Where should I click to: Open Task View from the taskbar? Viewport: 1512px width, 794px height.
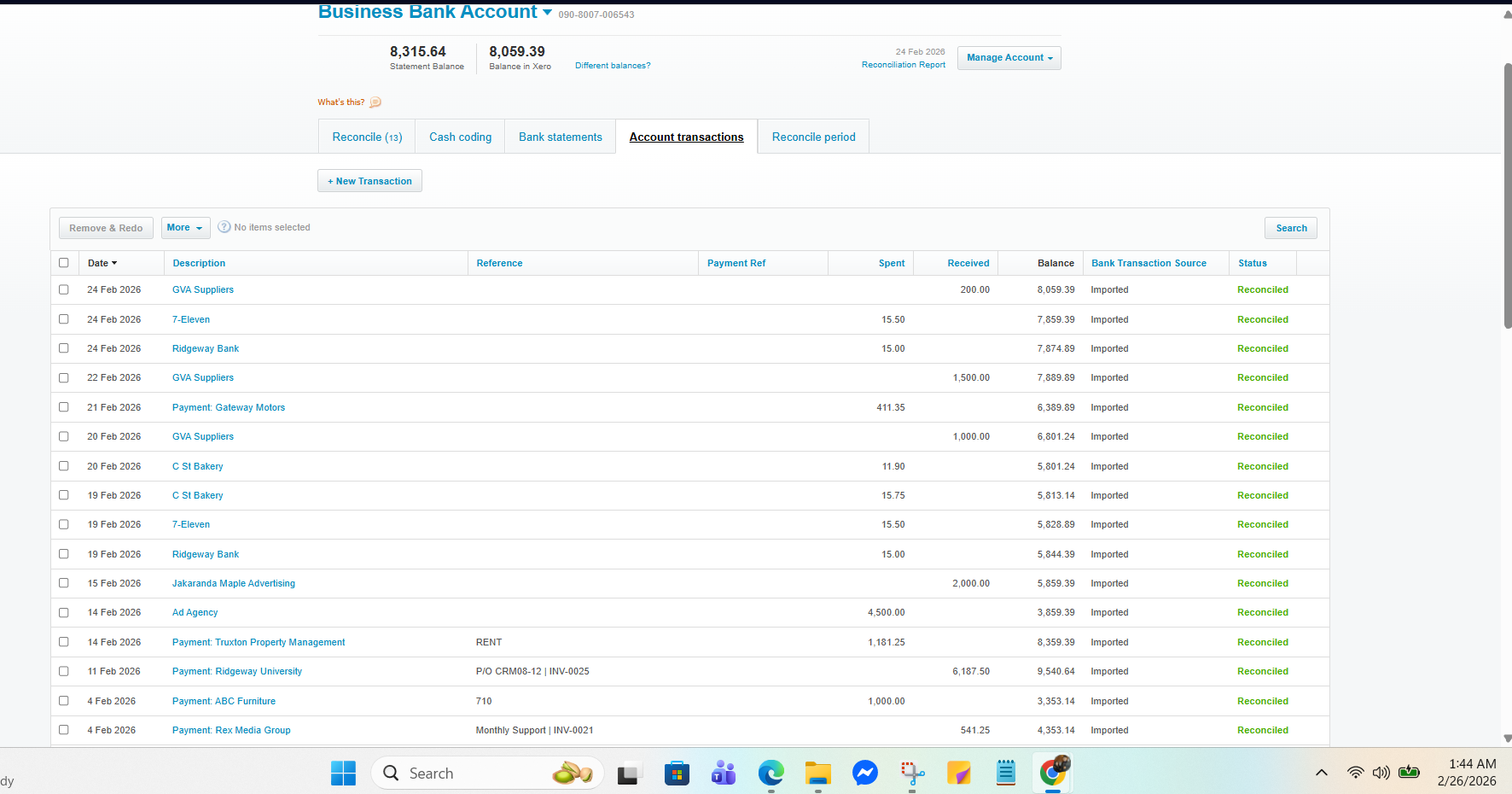click(630, 774)
